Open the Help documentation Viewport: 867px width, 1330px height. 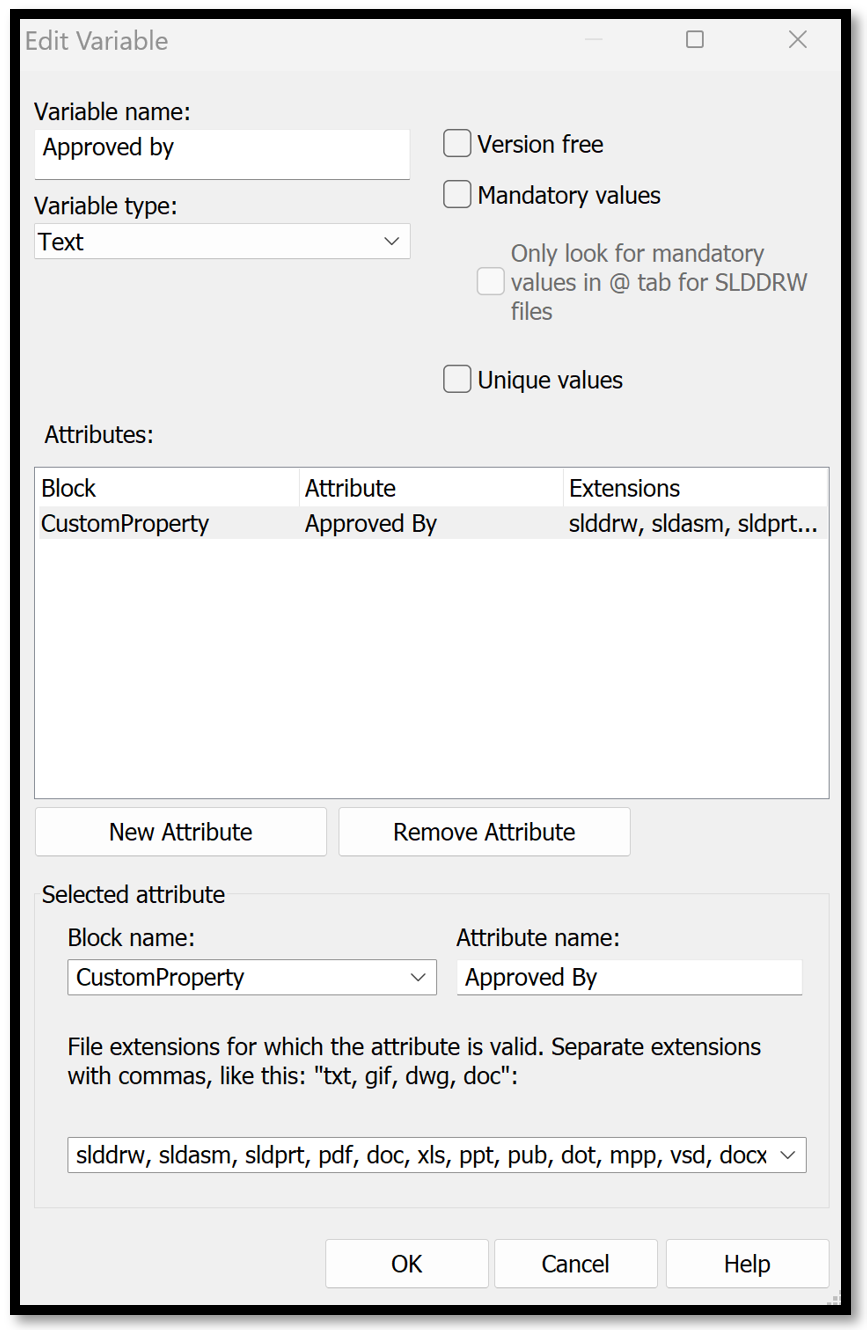tap(746, 1263)
